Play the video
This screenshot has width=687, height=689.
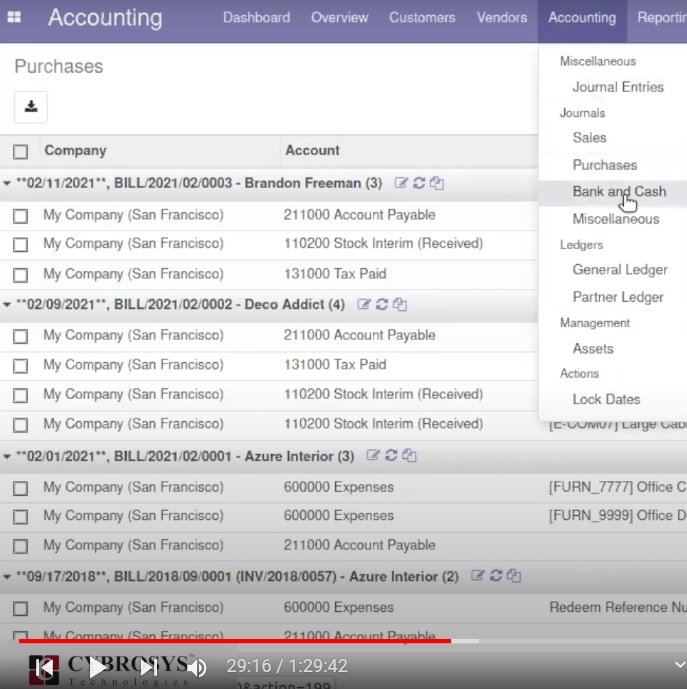pos(98,667)
